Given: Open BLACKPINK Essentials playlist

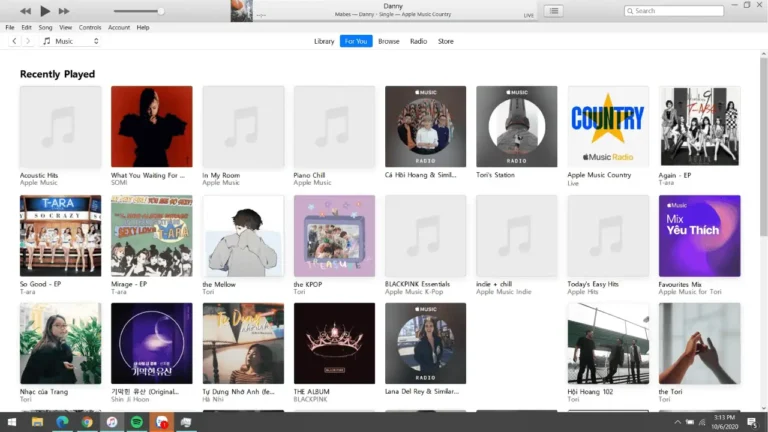Looking at the screenshot, I should coord(426,236).
